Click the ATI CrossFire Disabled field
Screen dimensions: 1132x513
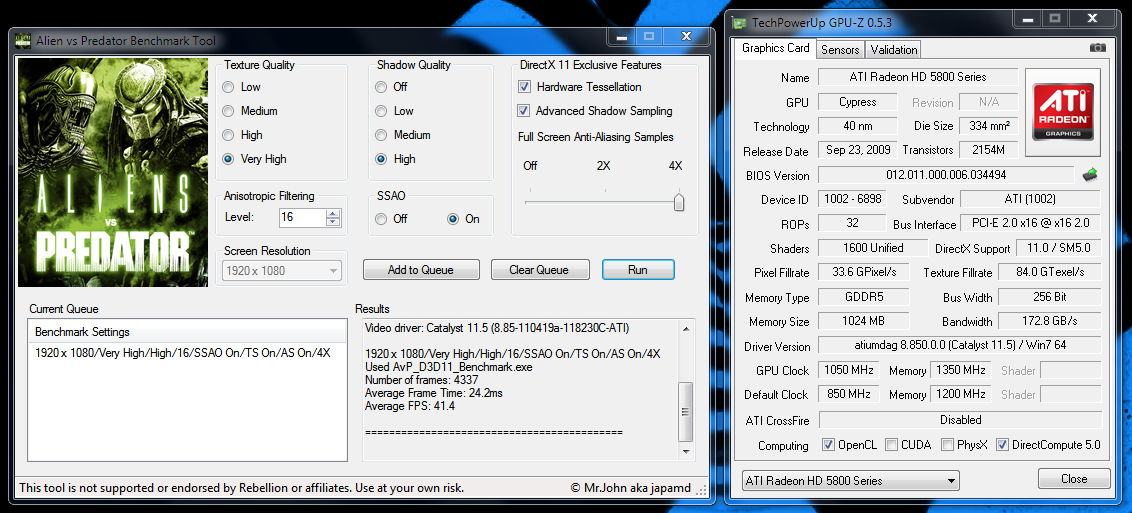click(x=960, y=419)
